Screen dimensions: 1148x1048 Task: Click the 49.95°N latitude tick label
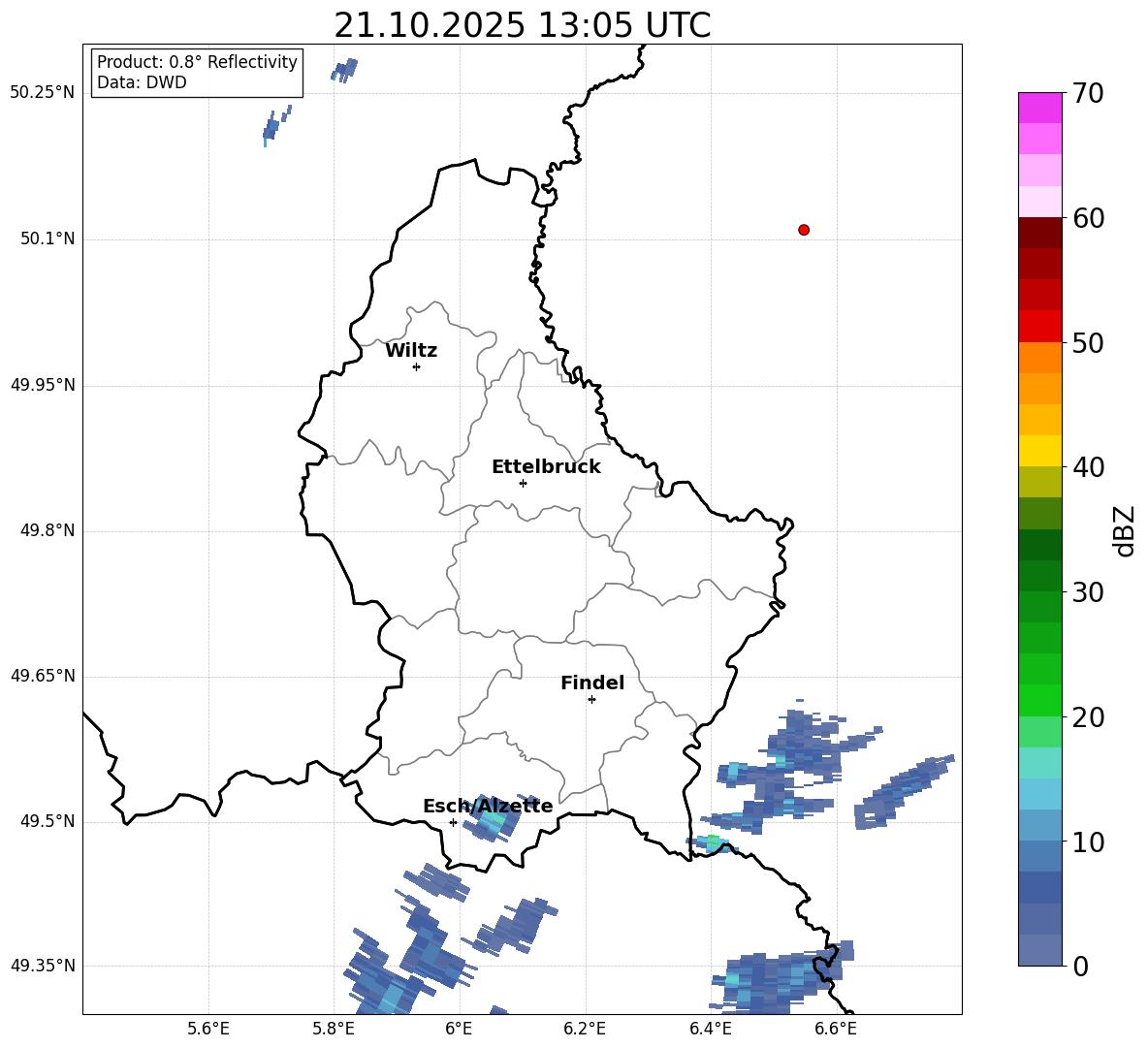click(43, 385)
